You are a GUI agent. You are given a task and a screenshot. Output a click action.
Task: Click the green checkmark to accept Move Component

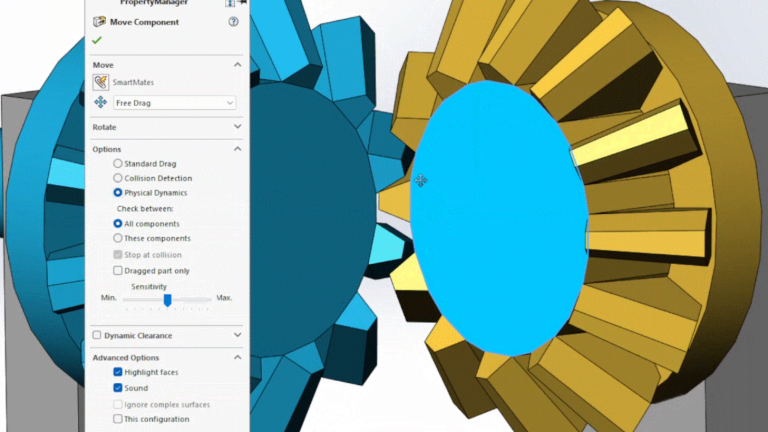(x=97, y=40)
